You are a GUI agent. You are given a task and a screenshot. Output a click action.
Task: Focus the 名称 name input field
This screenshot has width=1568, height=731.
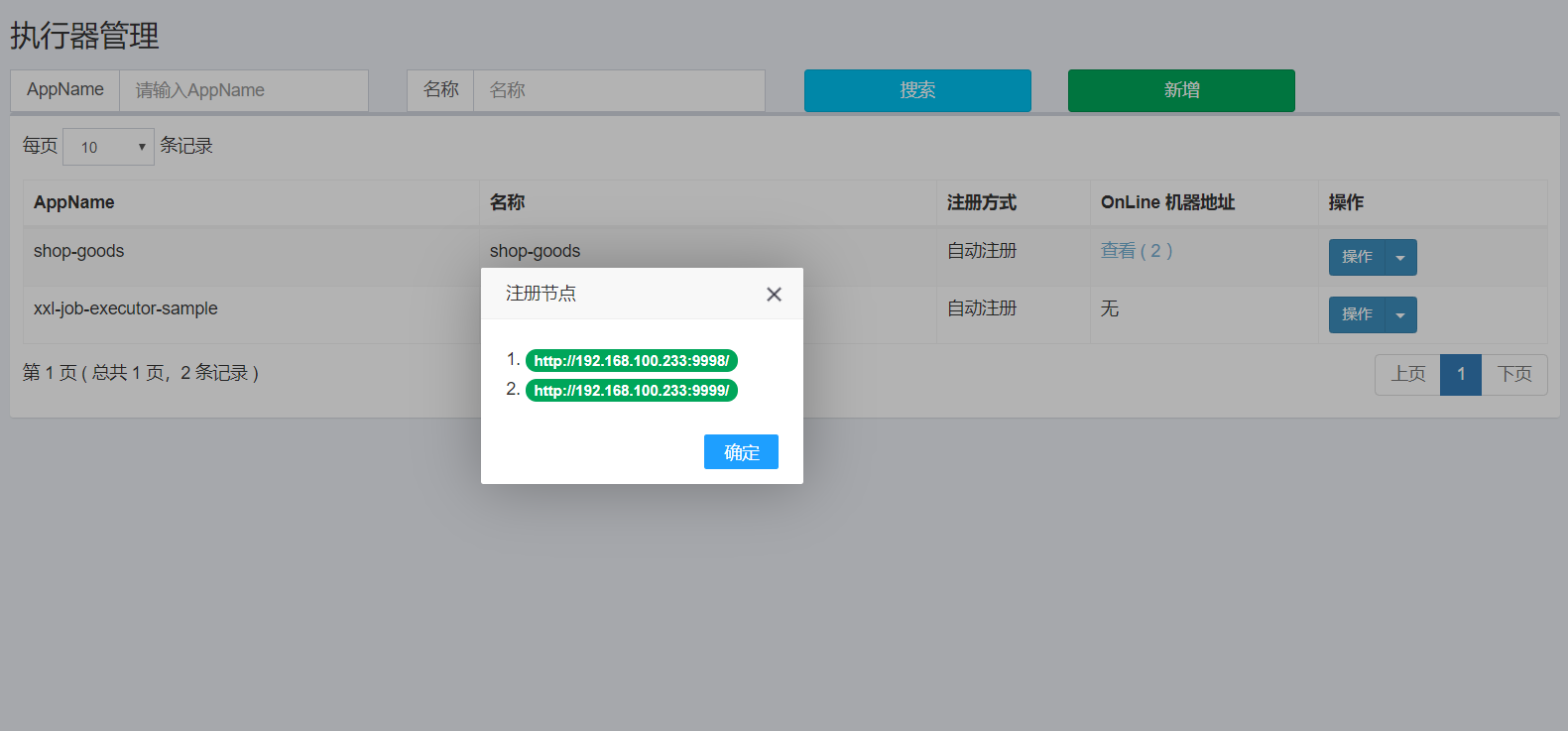(619, 90)
